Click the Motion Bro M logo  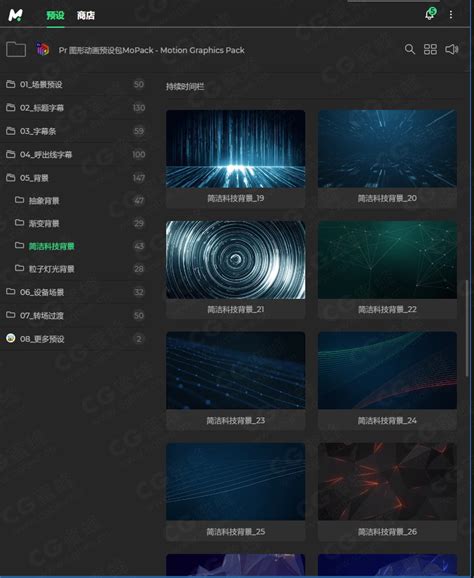15,15
